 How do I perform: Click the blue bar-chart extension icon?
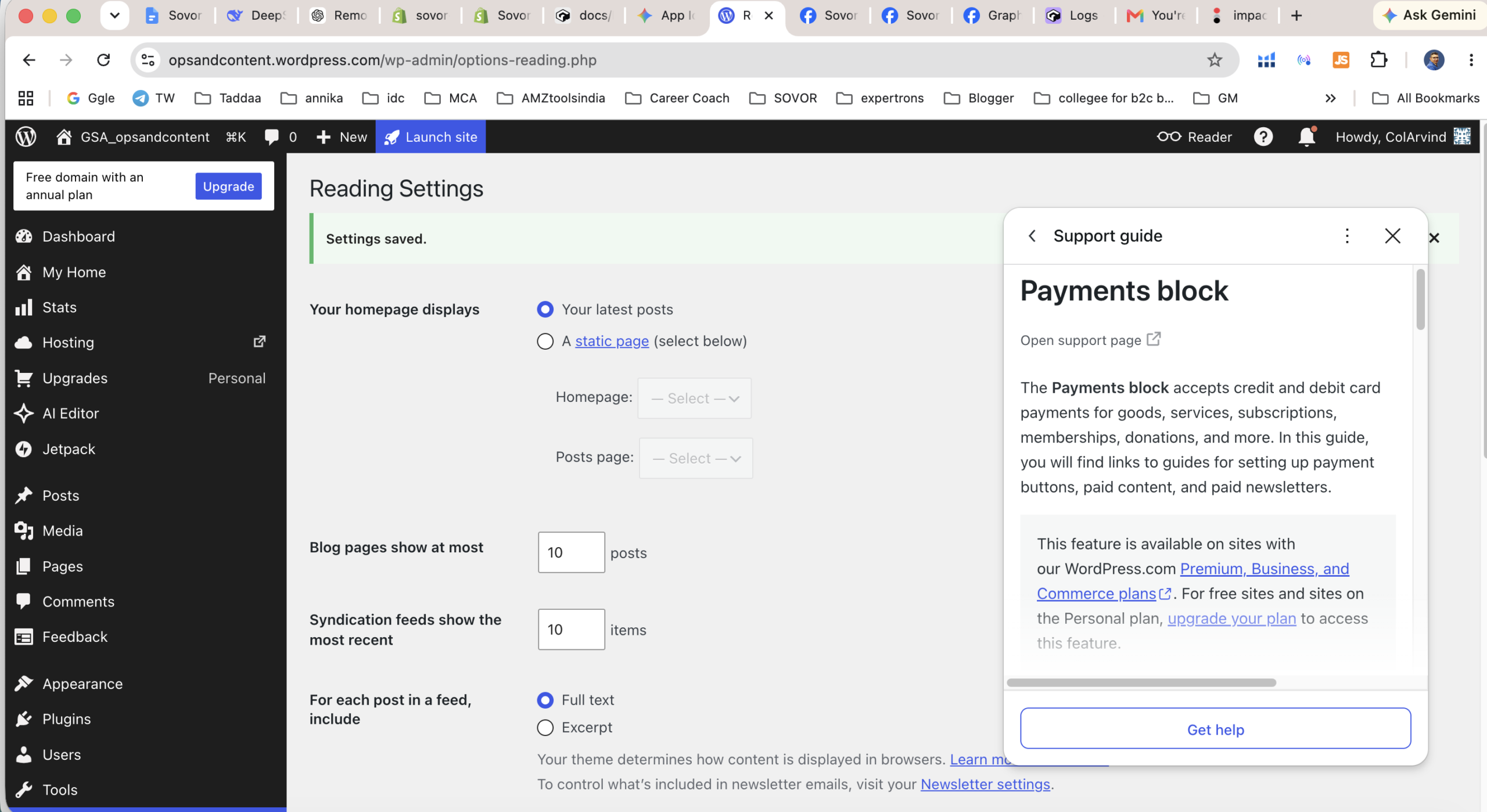(1266, 60)
